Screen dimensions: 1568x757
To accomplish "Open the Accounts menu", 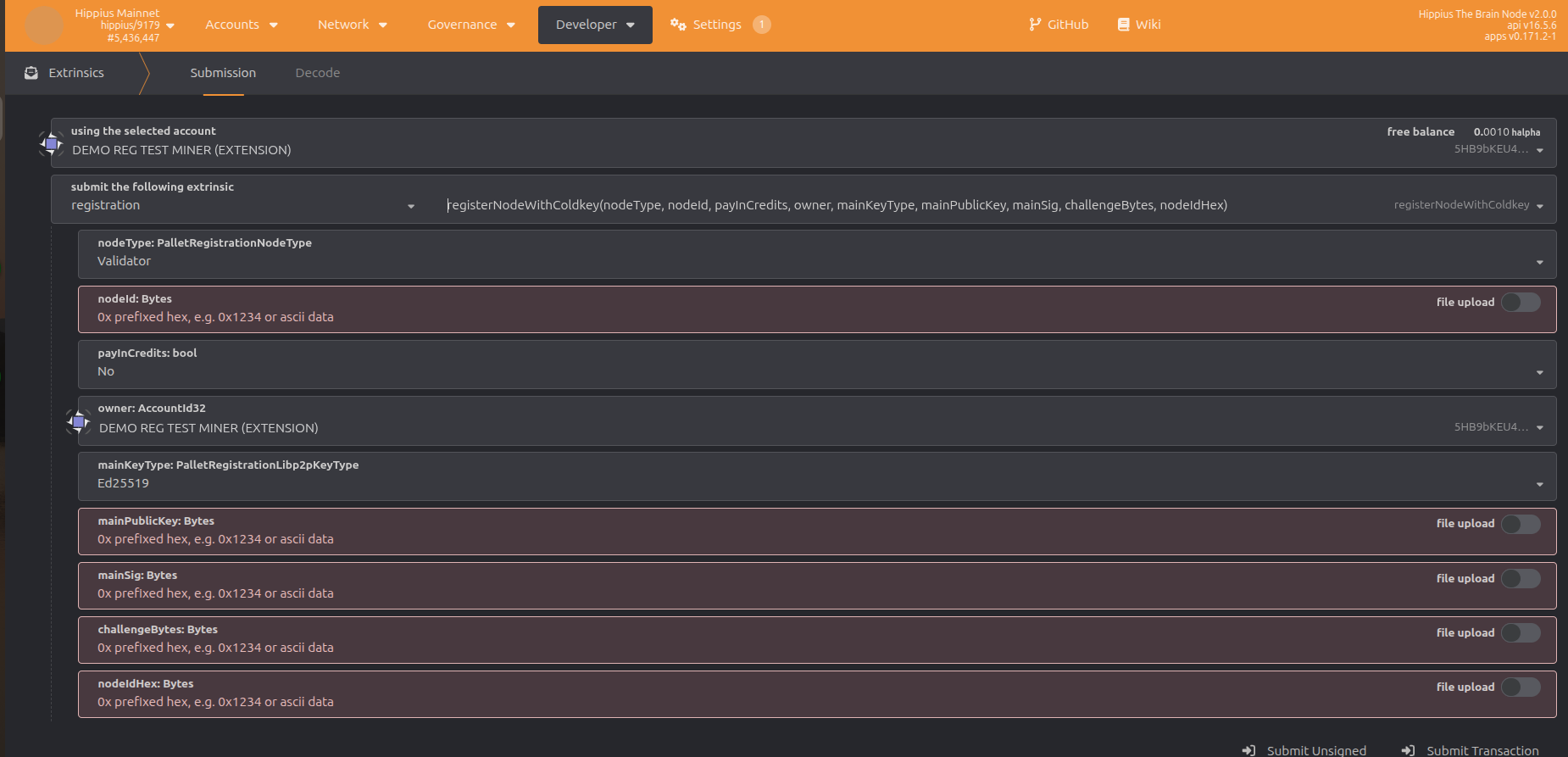I will click(242, 25).
